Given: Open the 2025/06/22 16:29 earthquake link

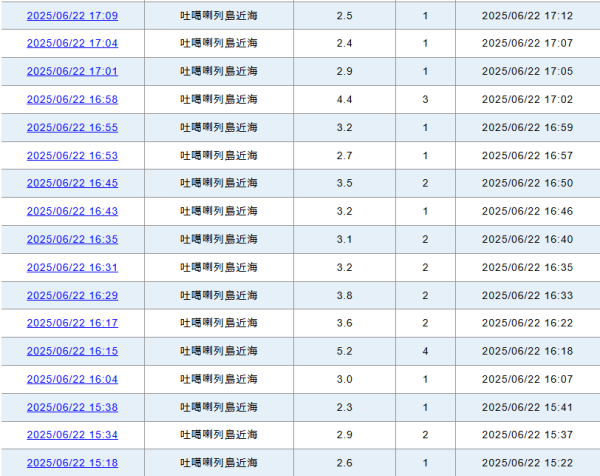Looking at the screenshot, I should pyautogui.click(x=72, y=296).
